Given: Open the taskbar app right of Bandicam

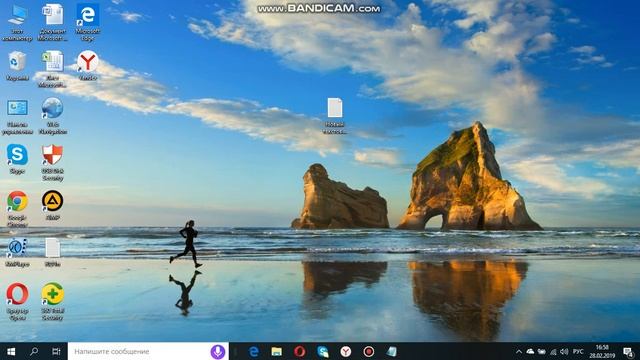Looking at the screenshot, I should click(x=392, y=351).
